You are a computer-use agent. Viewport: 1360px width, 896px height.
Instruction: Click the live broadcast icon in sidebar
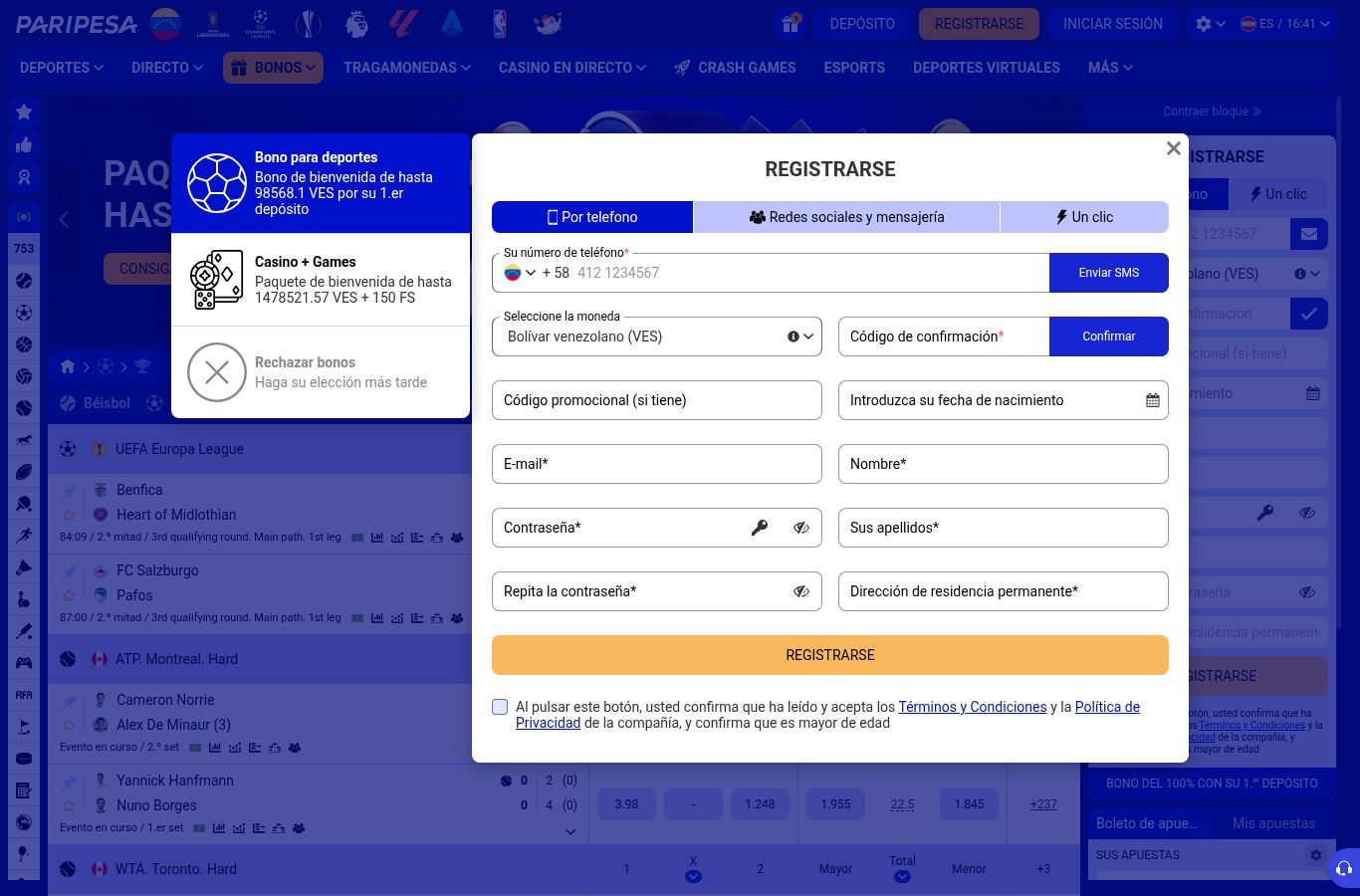tap(24, 217)
